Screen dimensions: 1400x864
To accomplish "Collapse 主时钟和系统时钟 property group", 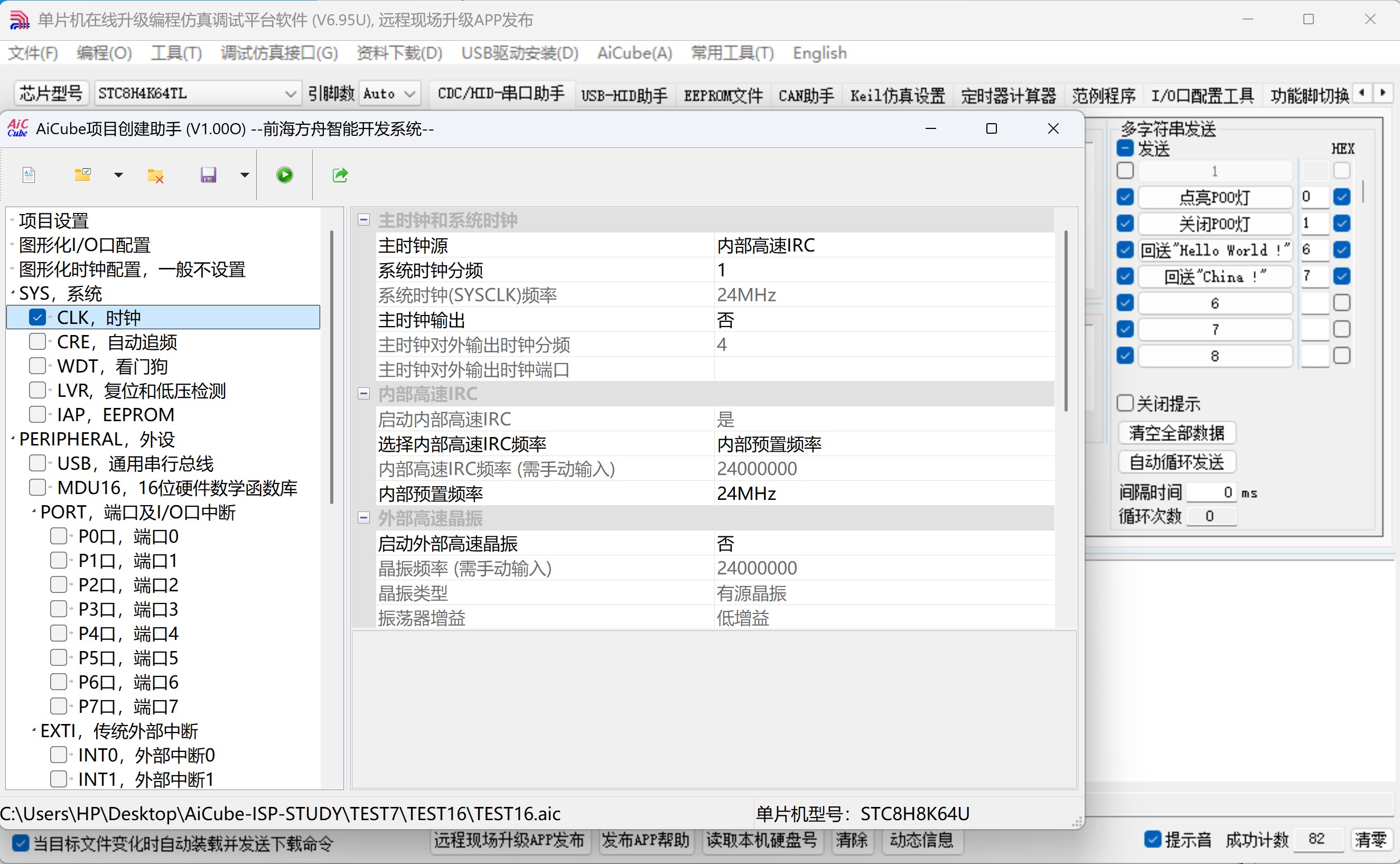I will (x=363, y=220).
